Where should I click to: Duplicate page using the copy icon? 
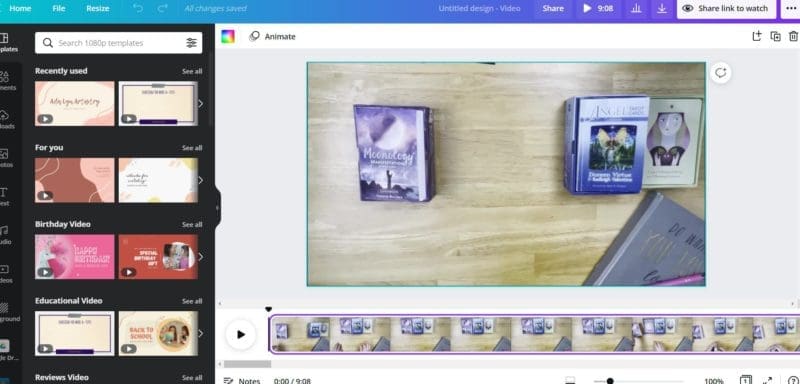coord(776,36)
